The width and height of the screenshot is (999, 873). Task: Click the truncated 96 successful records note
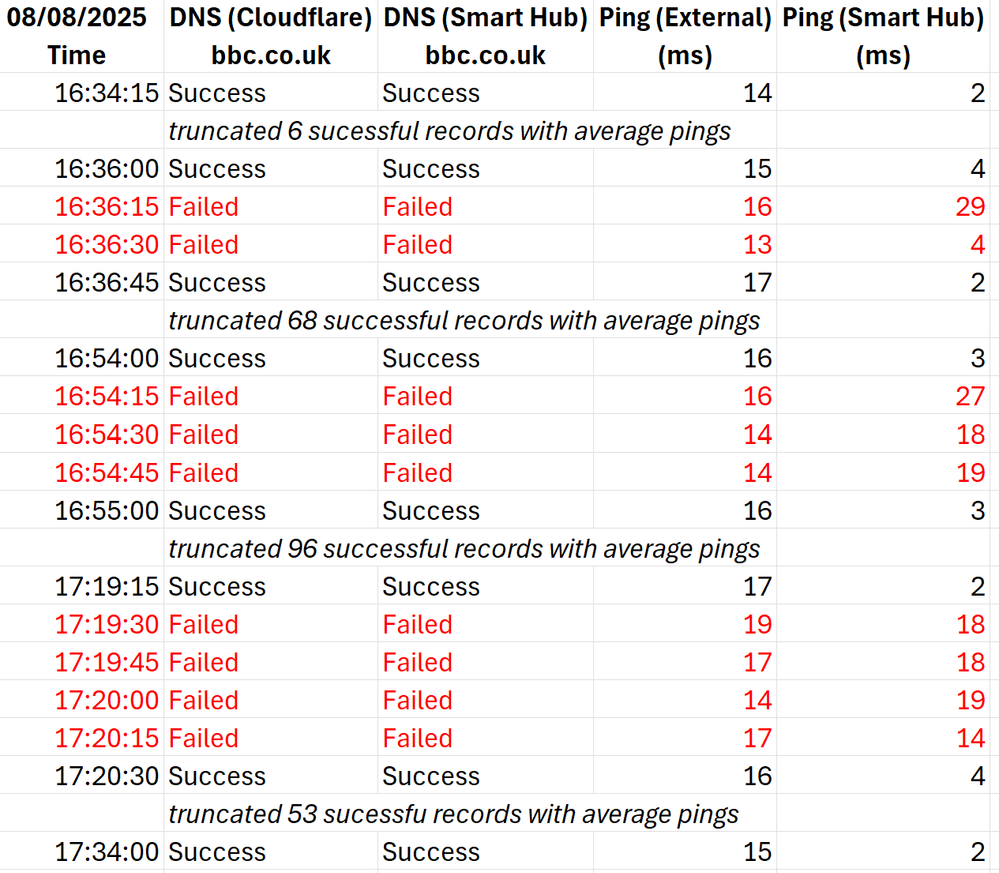pyautogui.click(x=463, y=549)
